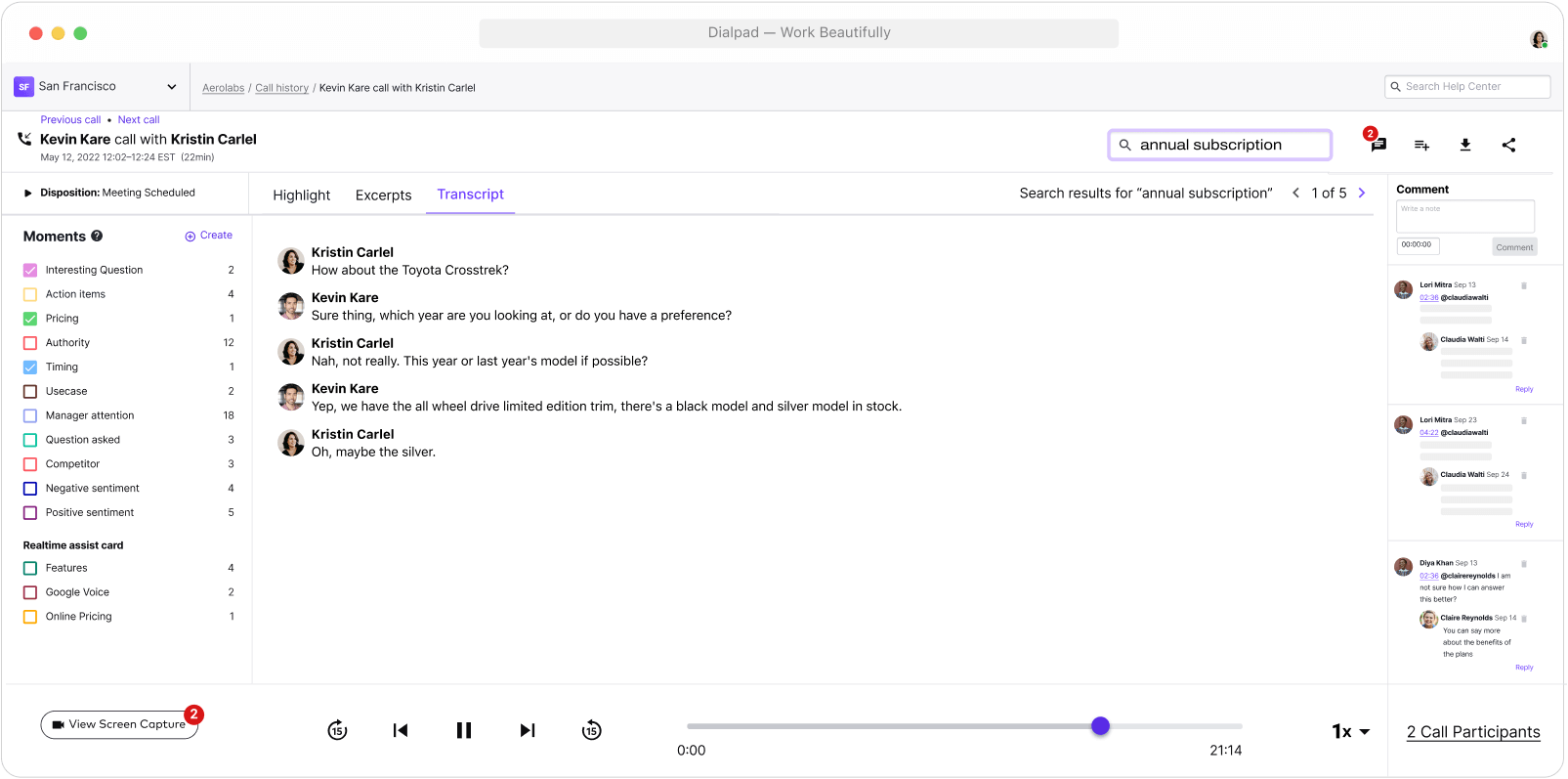This screenshot has height=779, width=1568.
Task: Check the Online Pricing checkbox
Action: pos(30,617)
